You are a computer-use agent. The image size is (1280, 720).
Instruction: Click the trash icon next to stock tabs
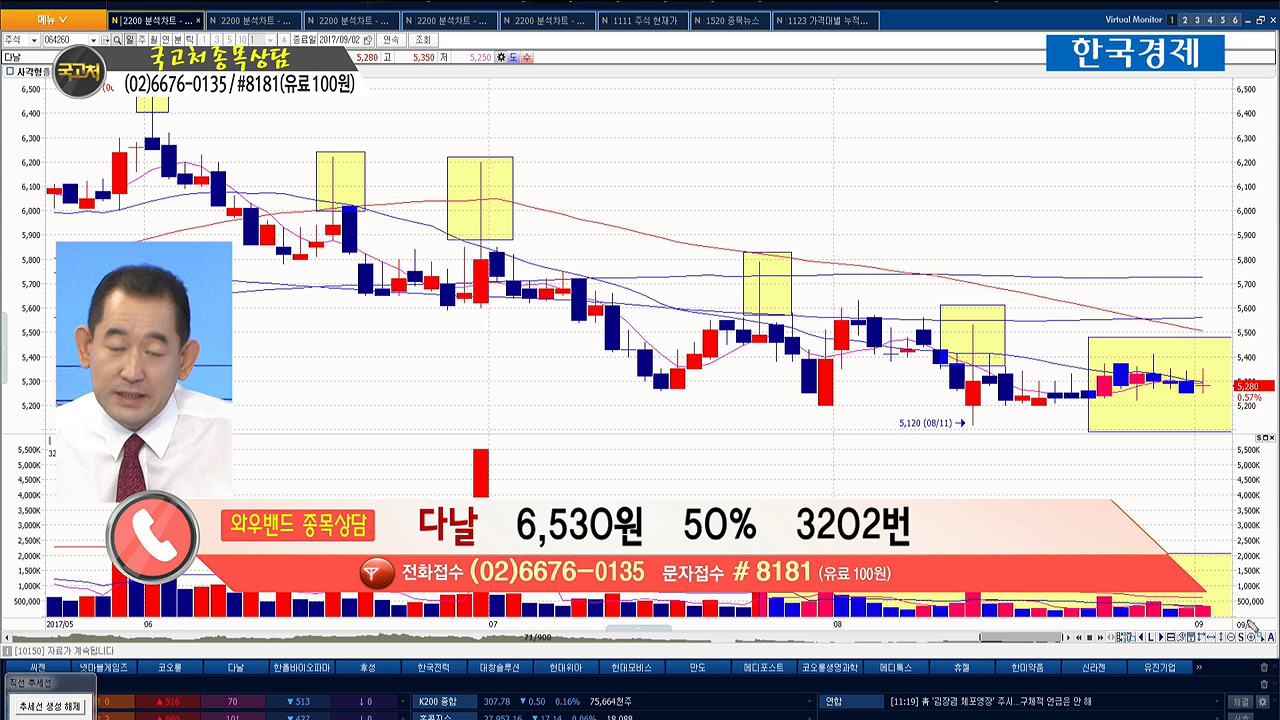pyautogui.click(x=1264, y=667)
